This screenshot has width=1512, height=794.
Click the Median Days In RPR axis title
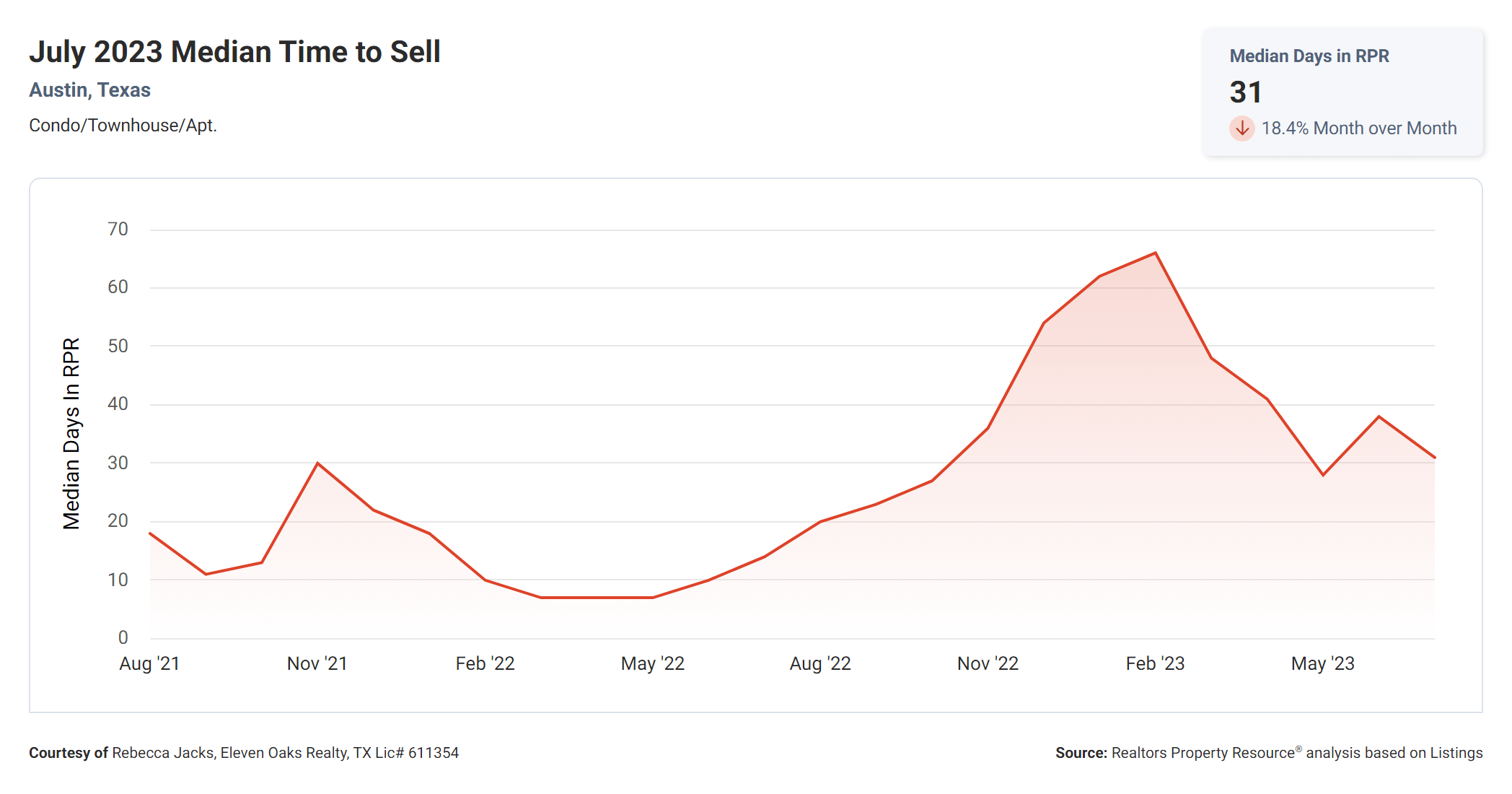click(x=71, y=434)
